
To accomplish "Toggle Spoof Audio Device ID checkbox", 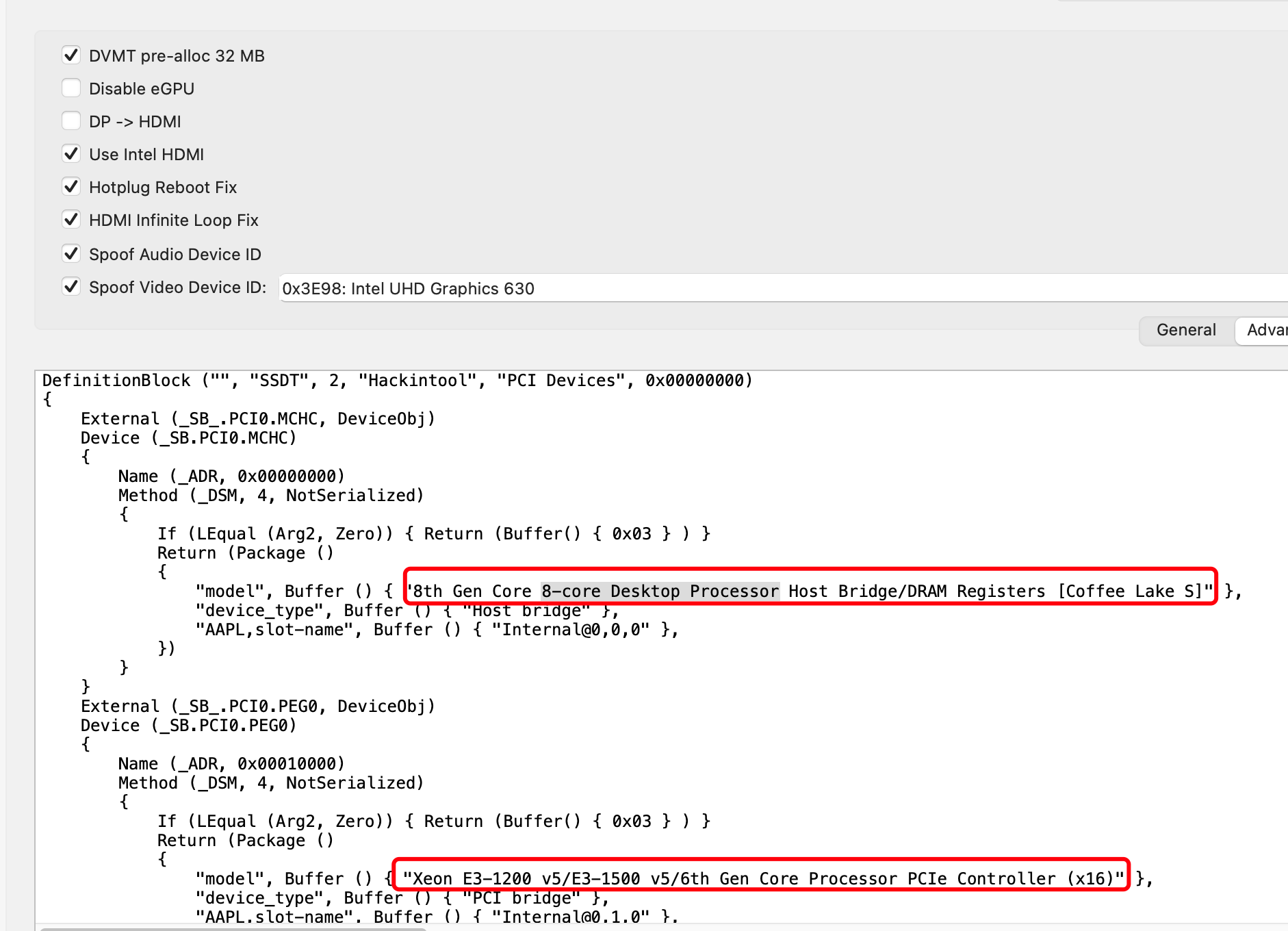I will (71, 253).
